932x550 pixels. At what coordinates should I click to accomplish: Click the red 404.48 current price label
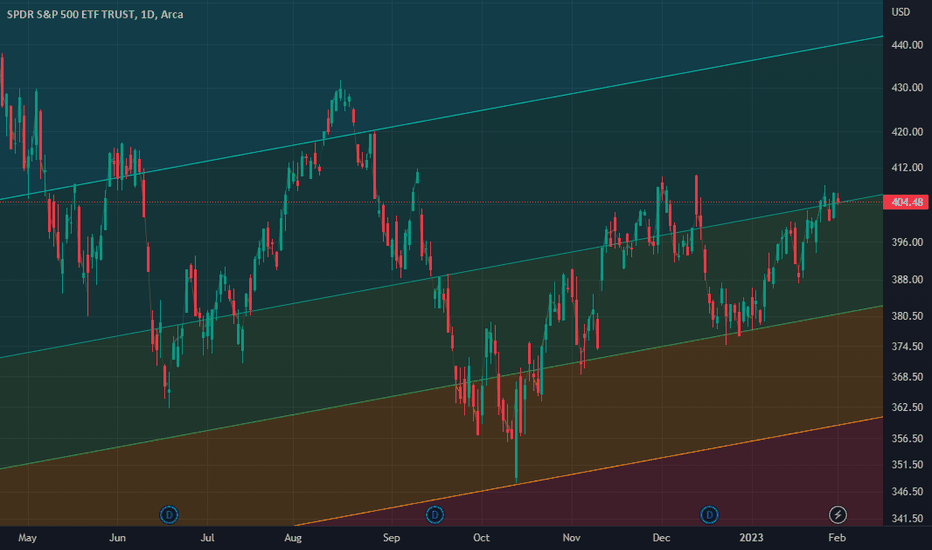pos(906,202)
